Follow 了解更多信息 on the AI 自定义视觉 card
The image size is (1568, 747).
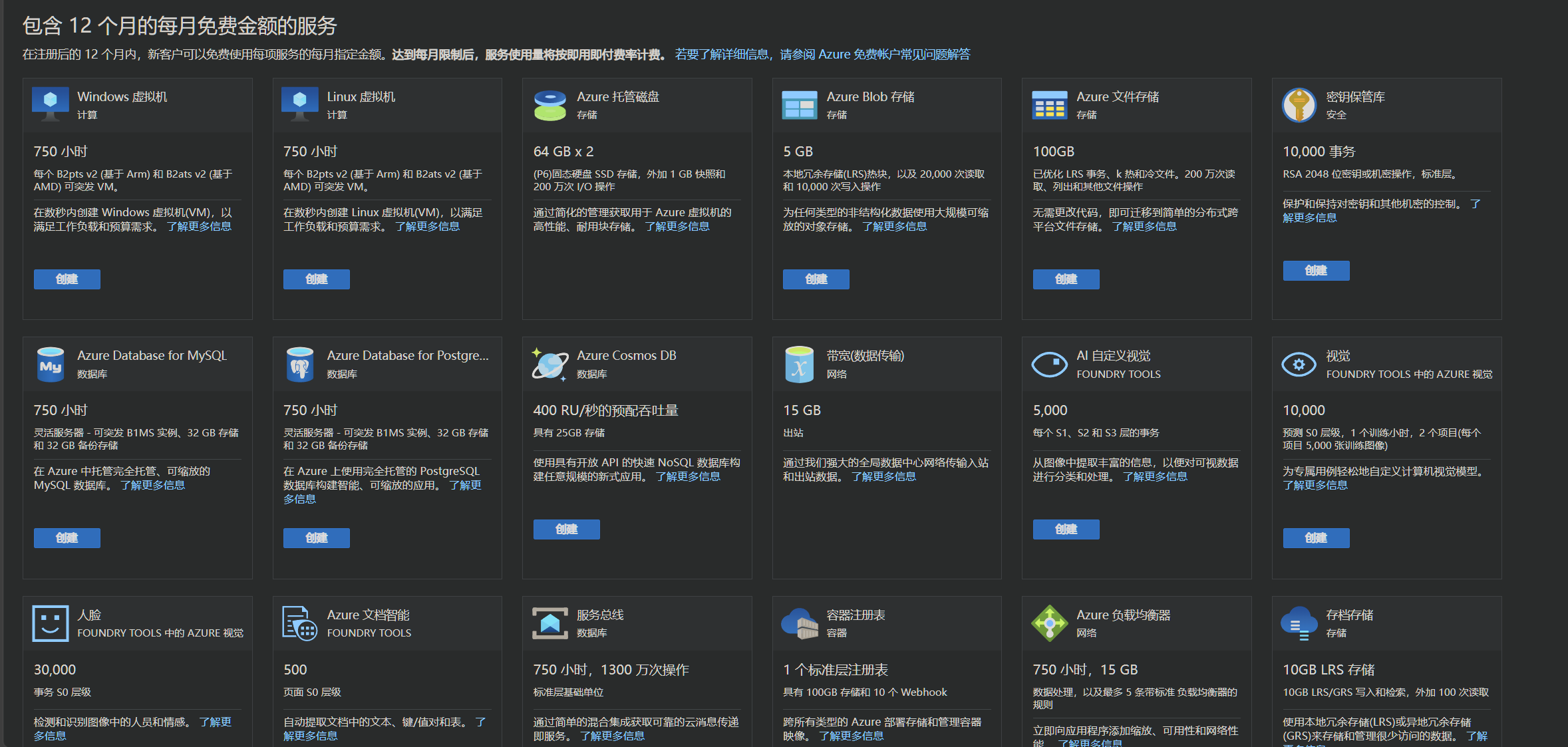[x=1155, y=477]
